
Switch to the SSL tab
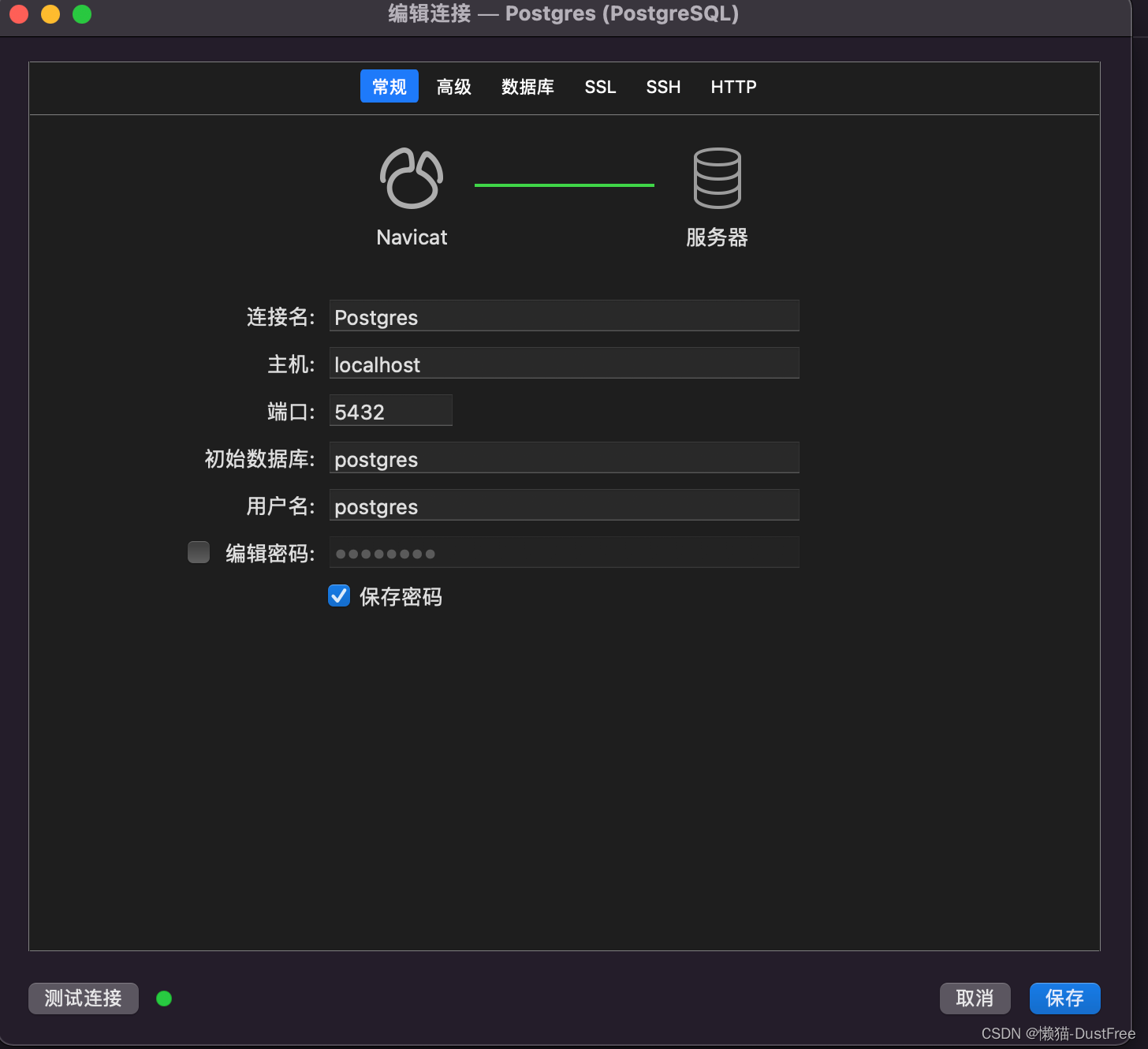(x=600, y=87)
